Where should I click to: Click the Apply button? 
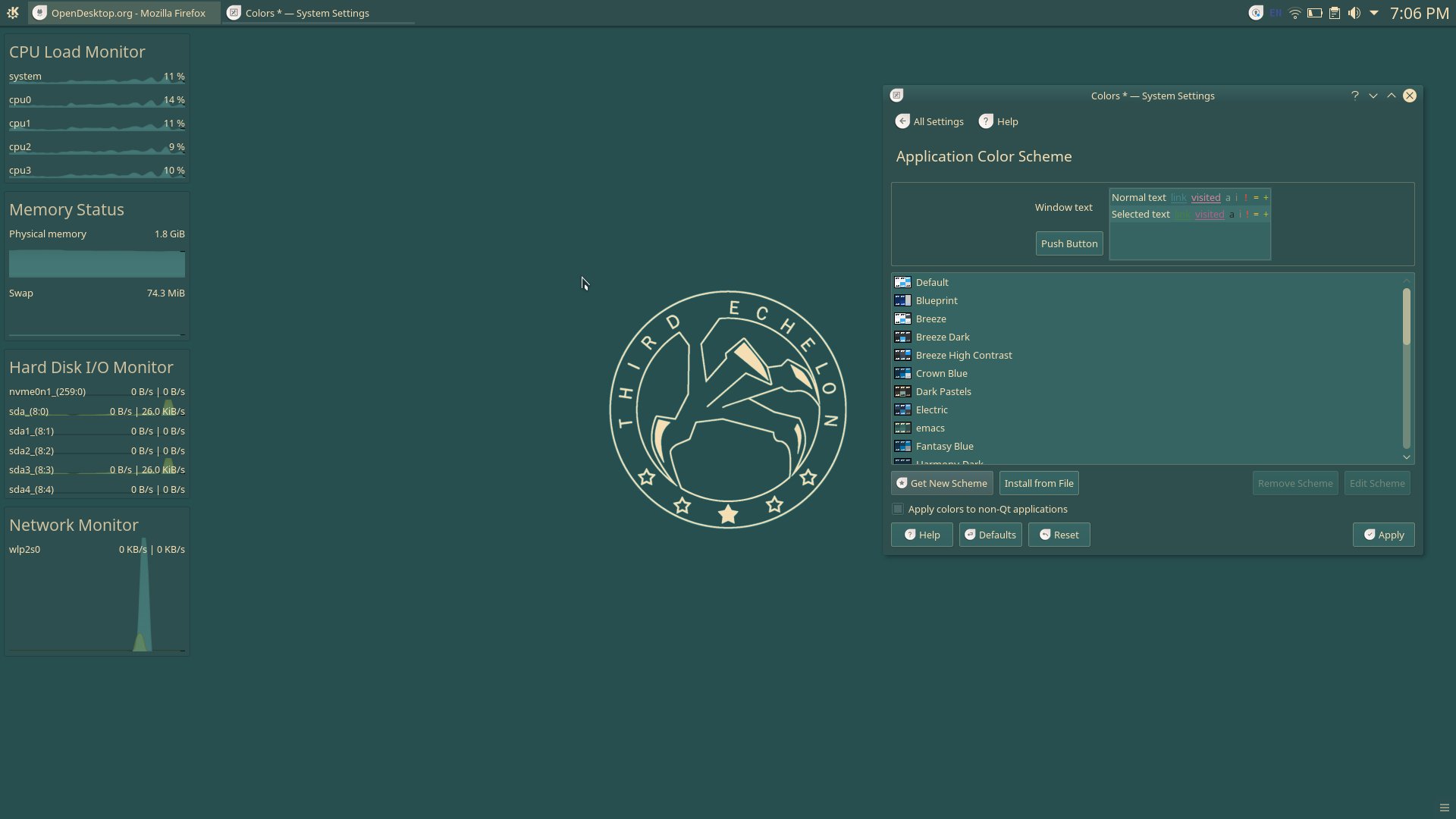(1384, 535)
